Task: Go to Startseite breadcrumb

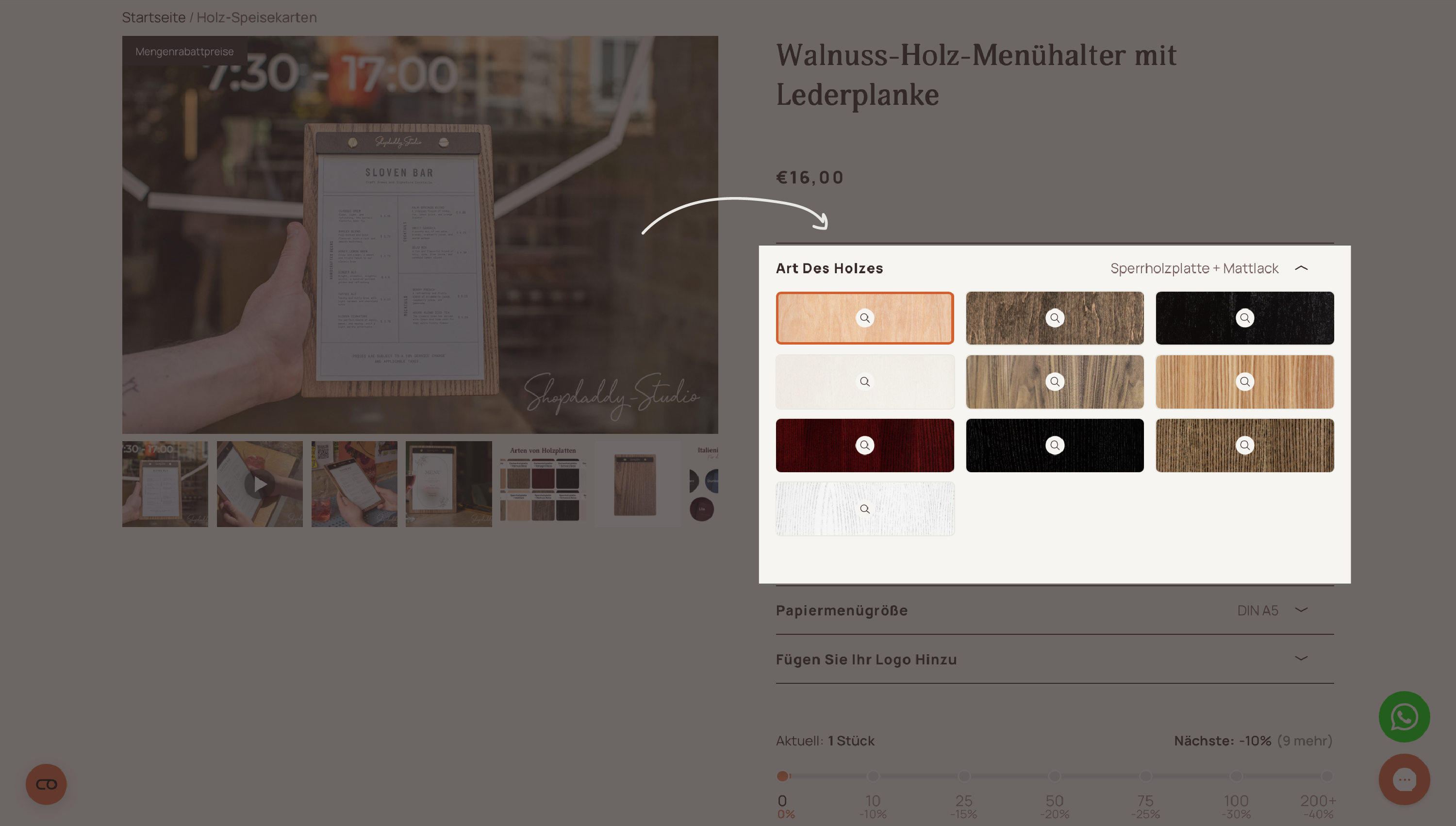Action: click(x=154, y=17)
